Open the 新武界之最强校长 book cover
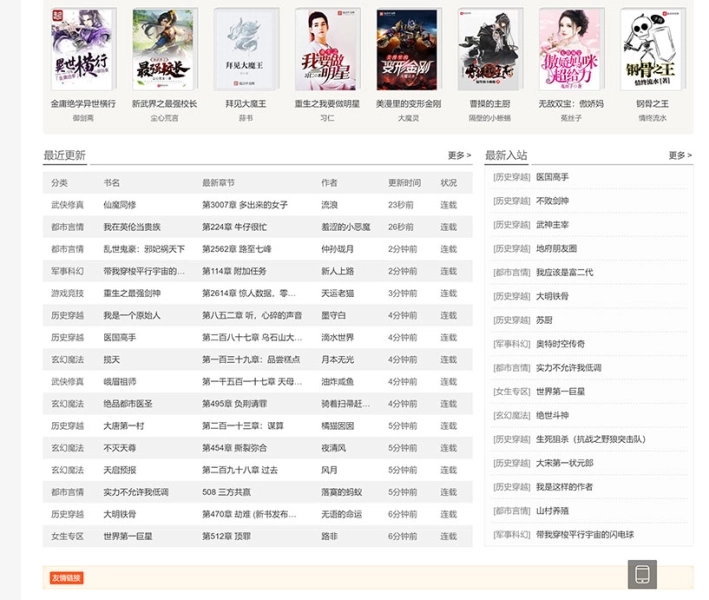Viewport: 709px width, 600px height. pos(164,49)
